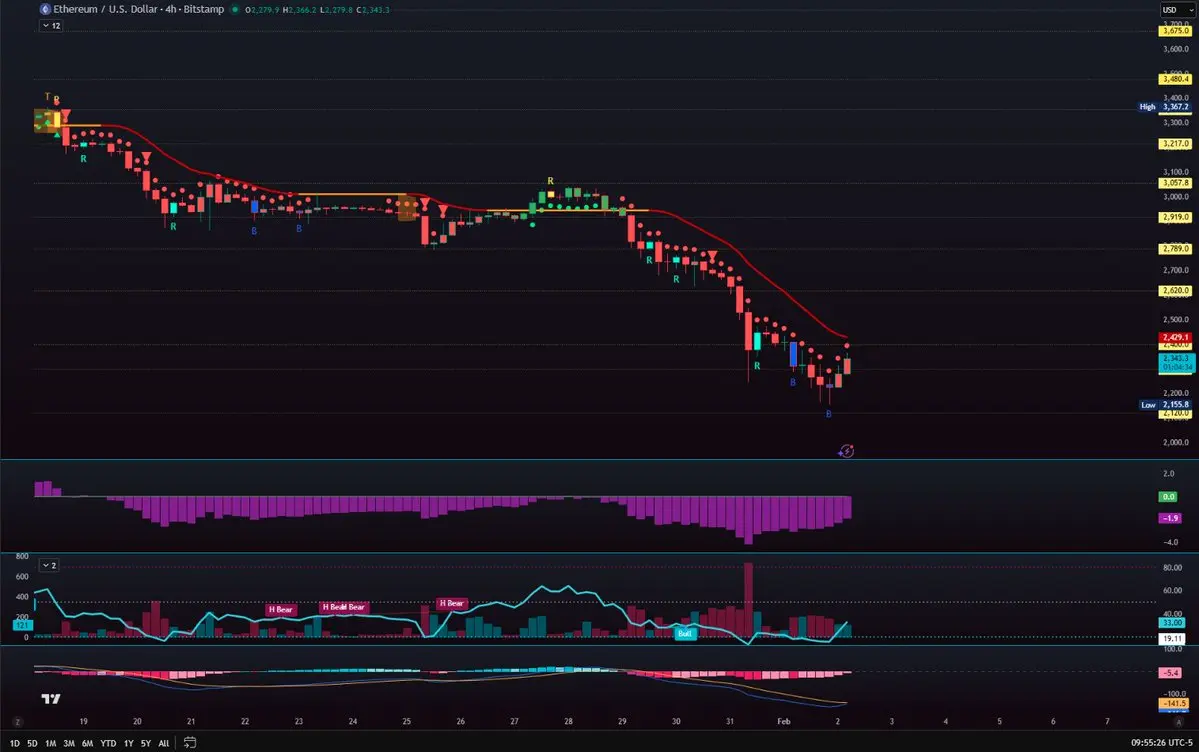Select the 1D time range

click(15, 743)
